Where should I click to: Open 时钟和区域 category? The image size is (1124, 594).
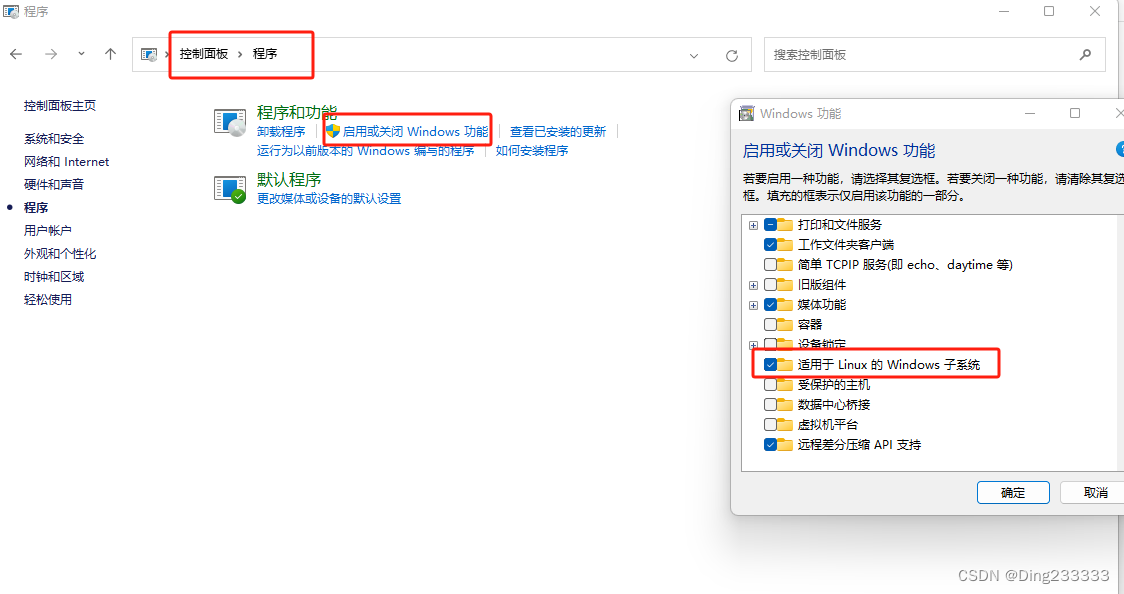click(x=54, y=276)
